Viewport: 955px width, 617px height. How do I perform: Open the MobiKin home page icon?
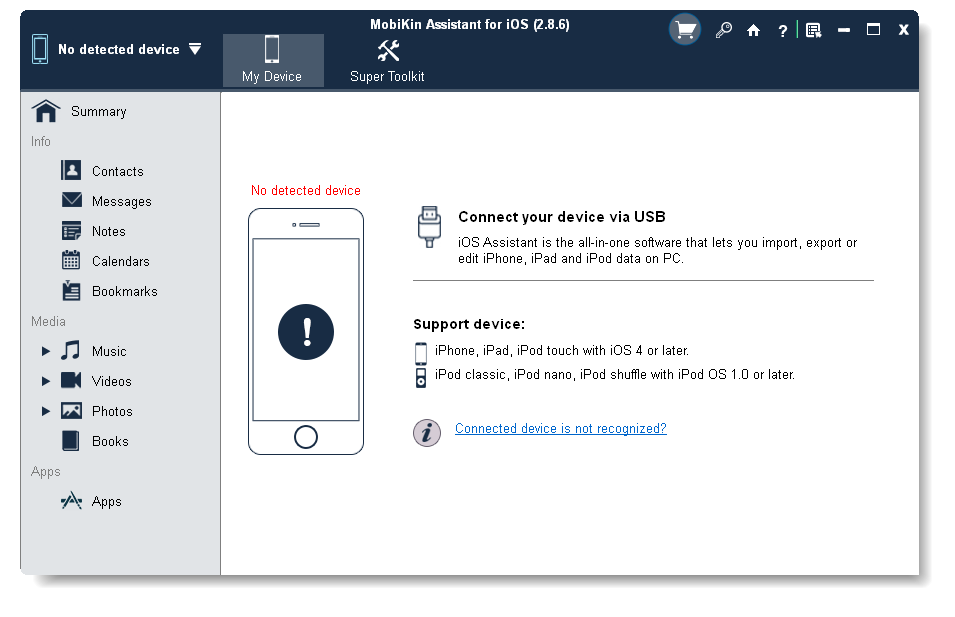[x=753, y=30]
